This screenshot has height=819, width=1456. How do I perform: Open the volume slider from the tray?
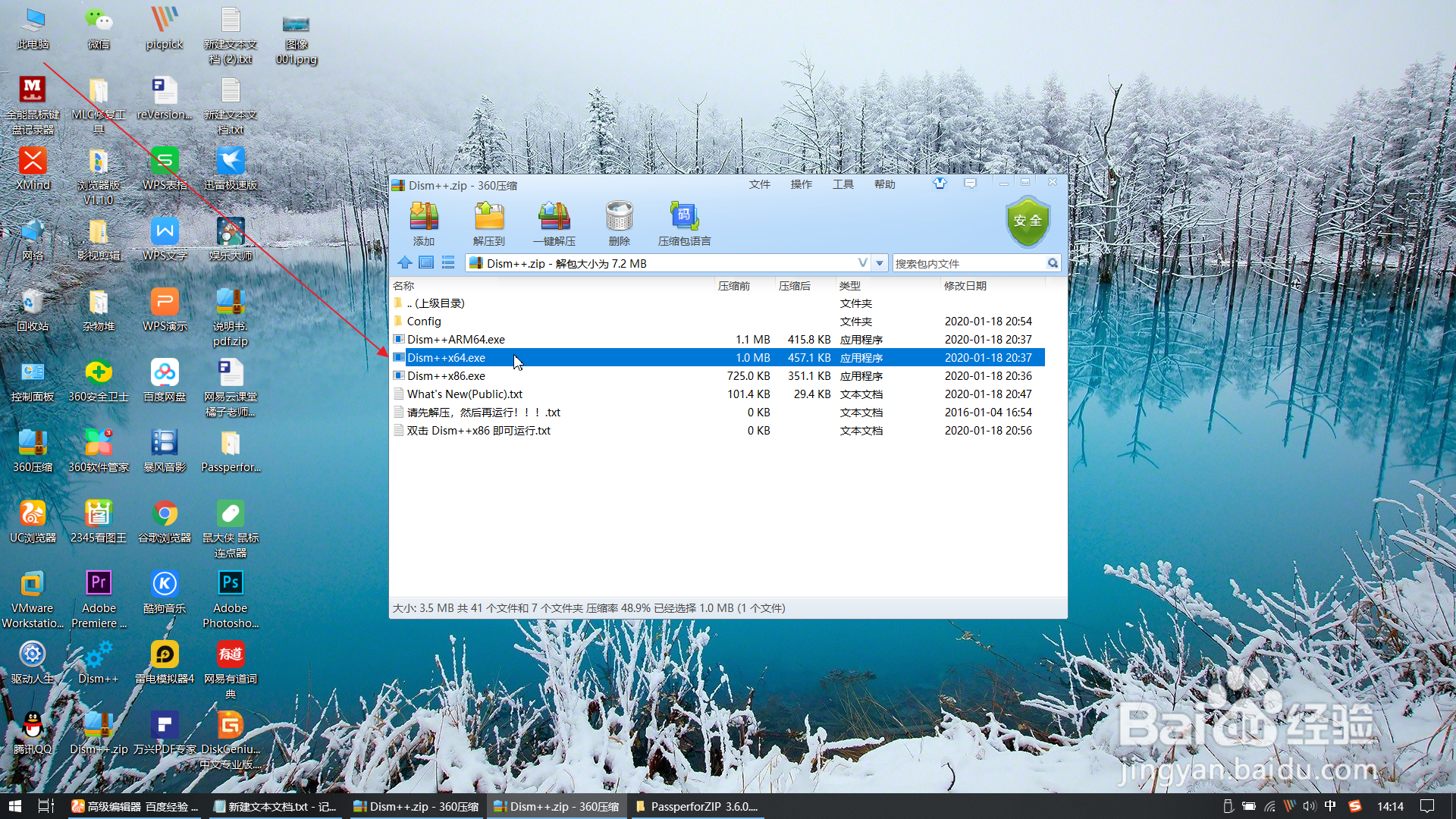1310,806
